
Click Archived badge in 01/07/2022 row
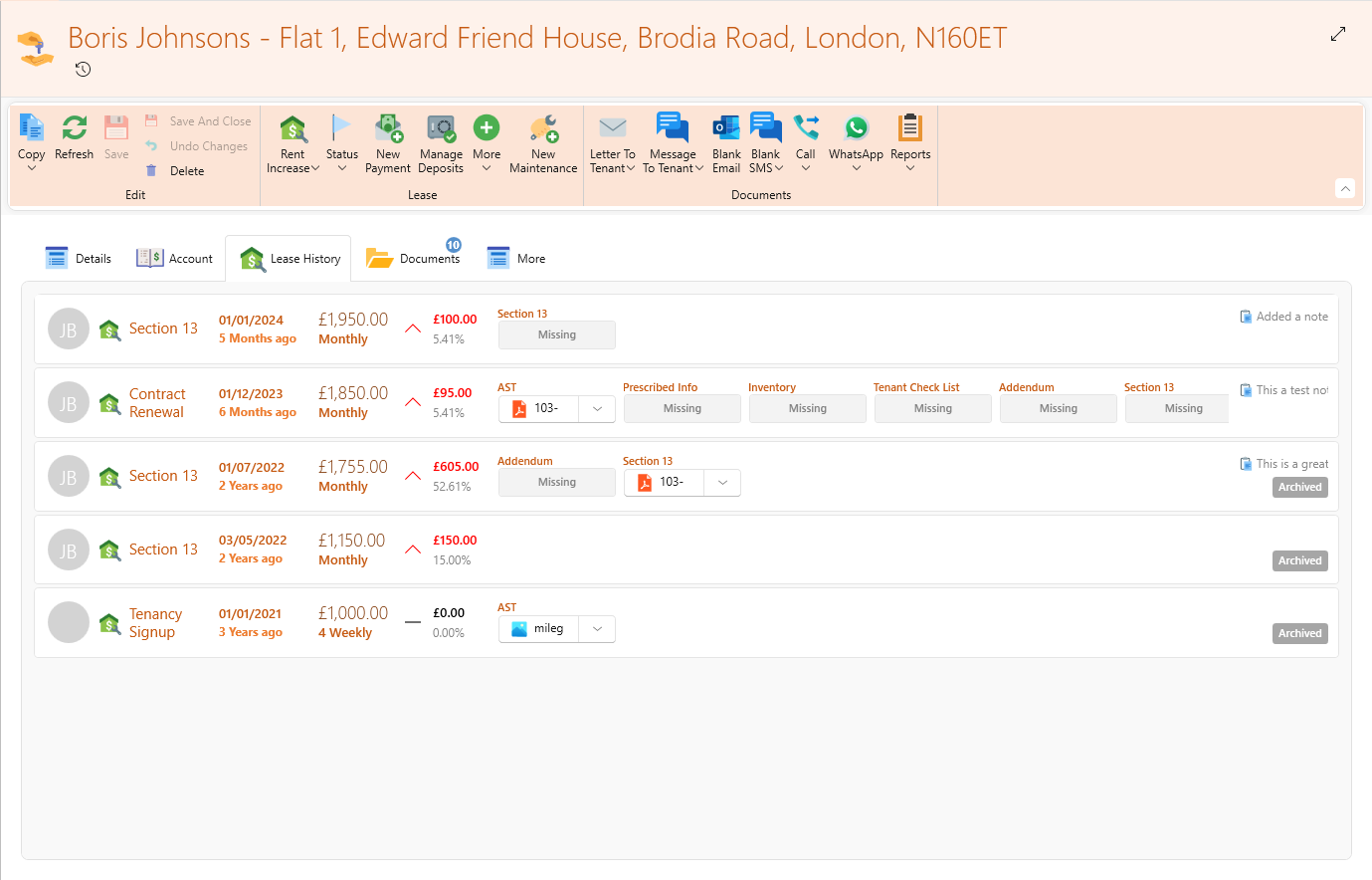(x=1300, y=488)
